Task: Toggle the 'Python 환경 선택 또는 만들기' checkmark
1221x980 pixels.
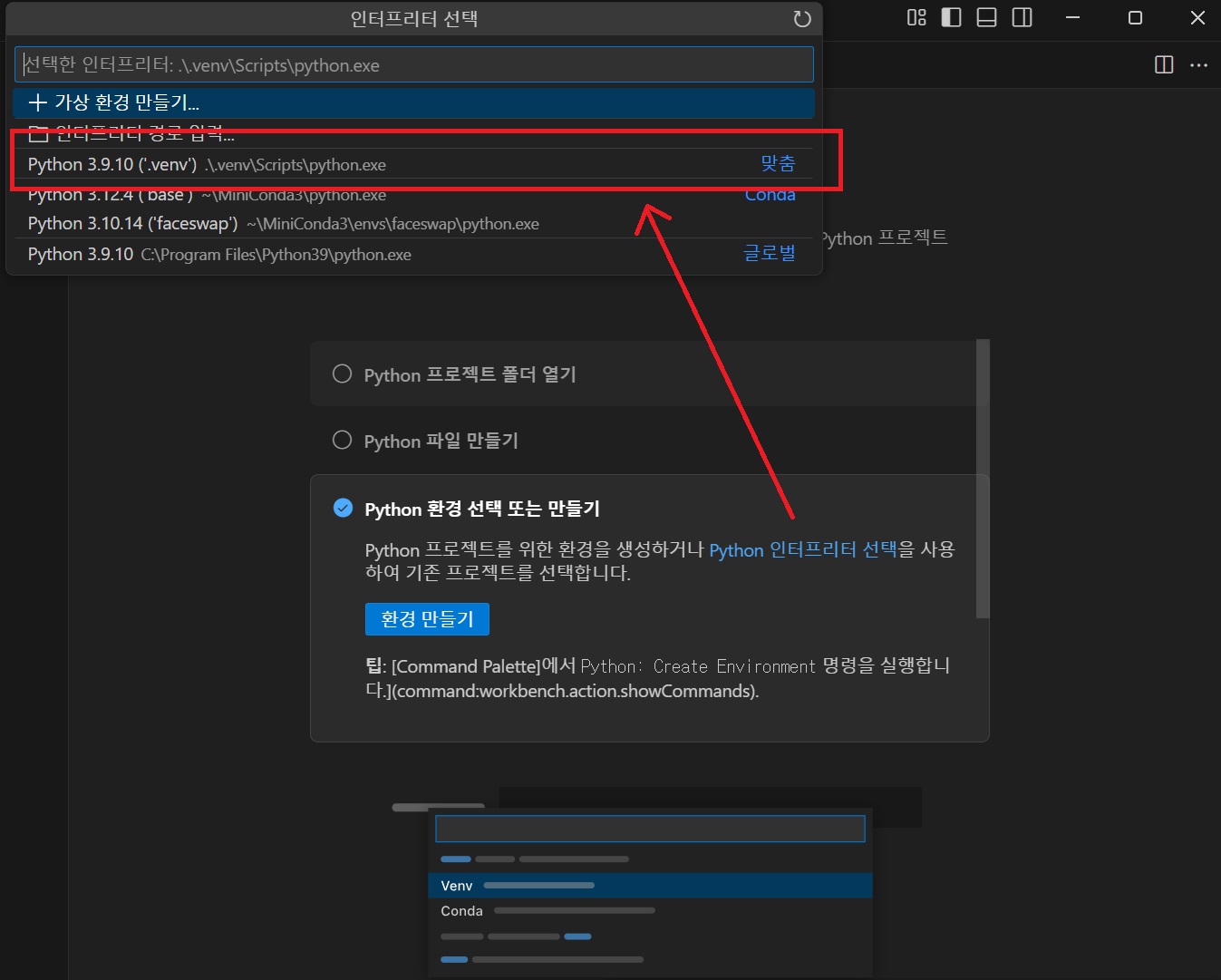Action: [x=343, y=508]
